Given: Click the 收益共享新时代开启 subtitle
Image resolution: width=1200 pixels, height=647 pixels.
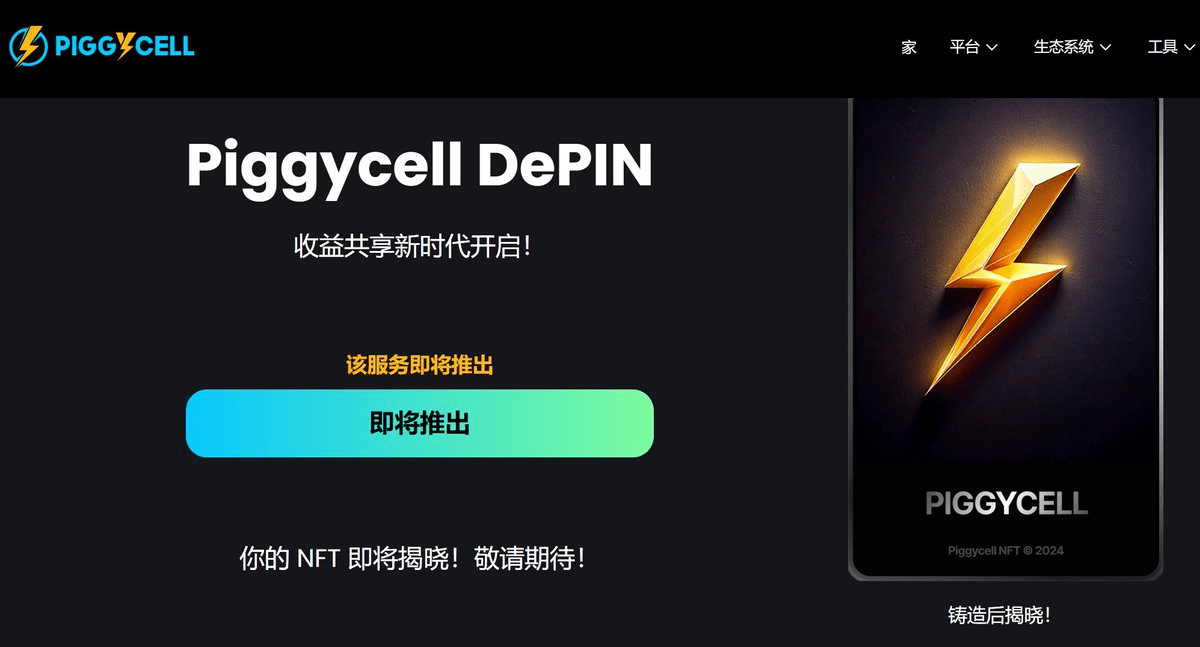Looking at the screenshot, I should coord(413,246).
